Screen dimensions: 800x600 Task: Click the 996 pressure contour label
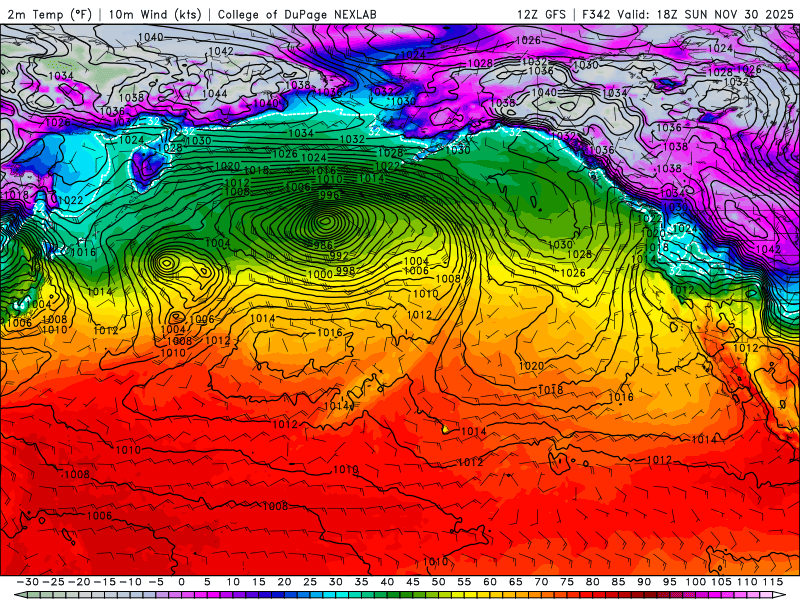330,195
